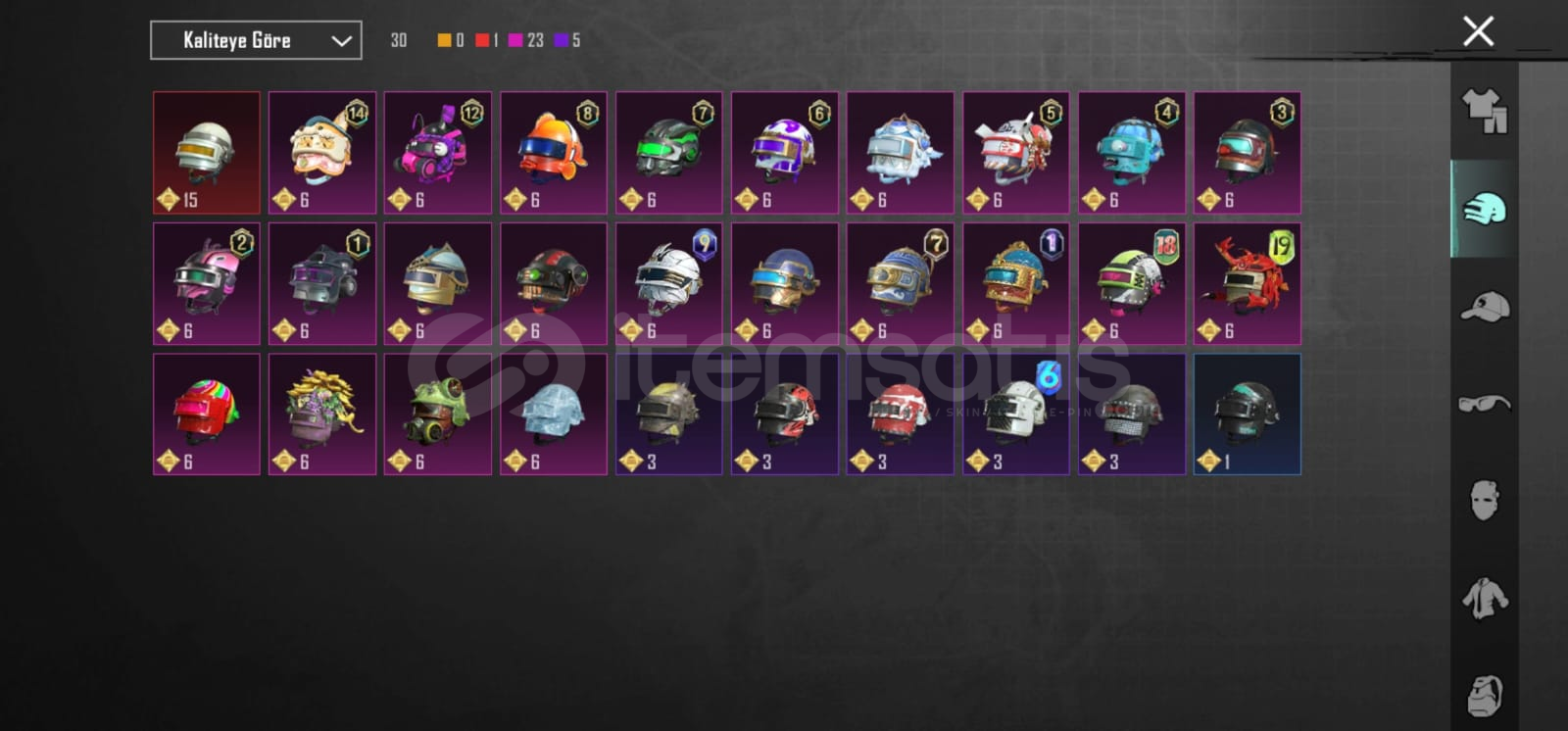This screenshot has height=731, width=1568.
Task: Open the Kaliteye Göre sort dropdown
Action: coord(256,40)
